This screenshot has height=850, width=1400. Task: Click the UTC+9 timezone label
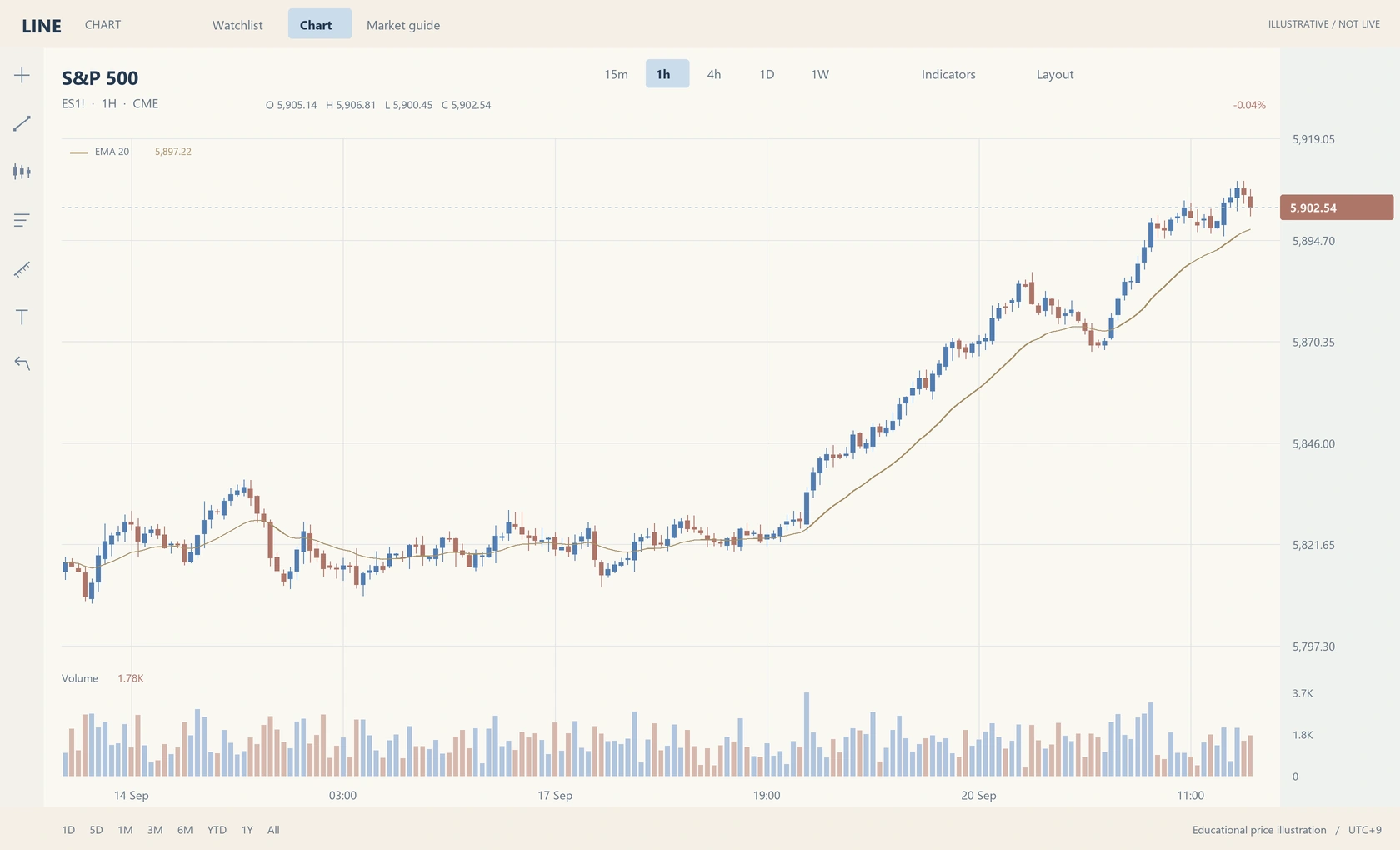click(1365, 830)
